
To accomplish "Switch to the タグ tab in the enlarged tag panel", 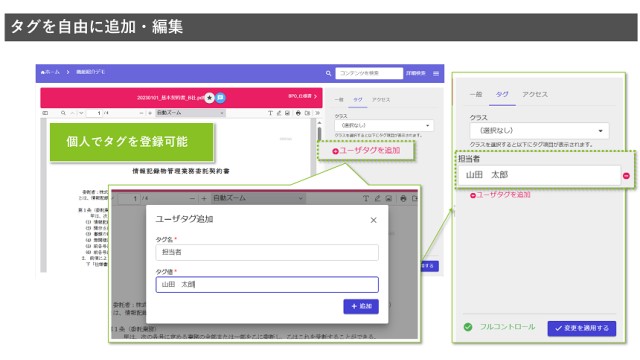I will (x=502, y=94).
